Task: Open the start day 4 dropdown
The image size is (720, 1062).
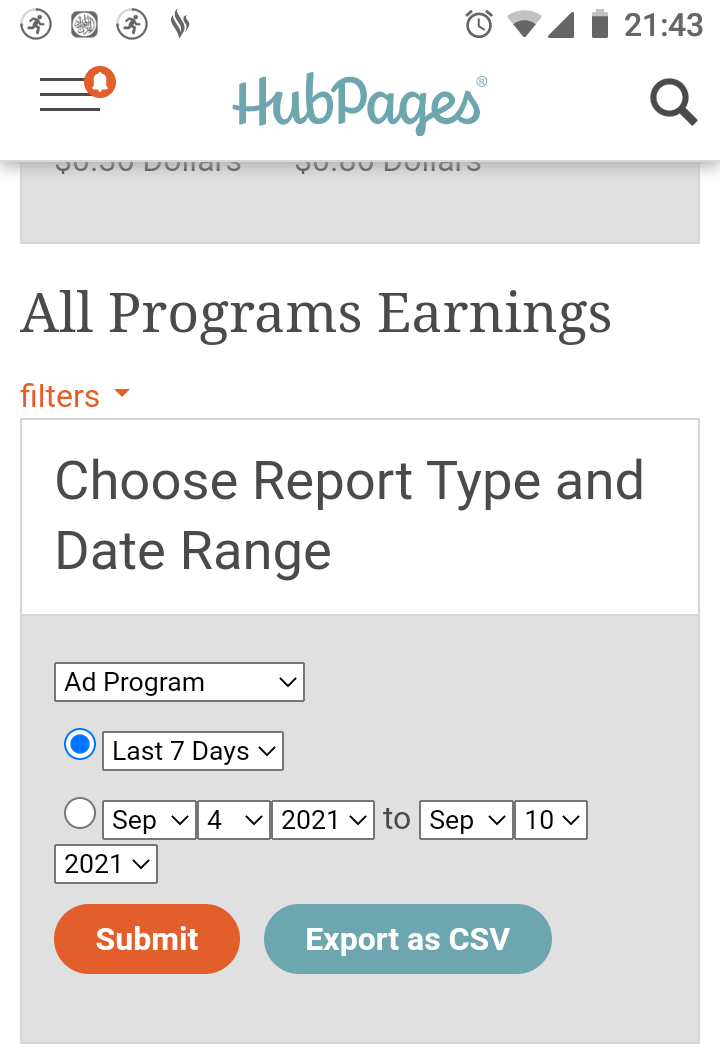Action: [234, 820]
